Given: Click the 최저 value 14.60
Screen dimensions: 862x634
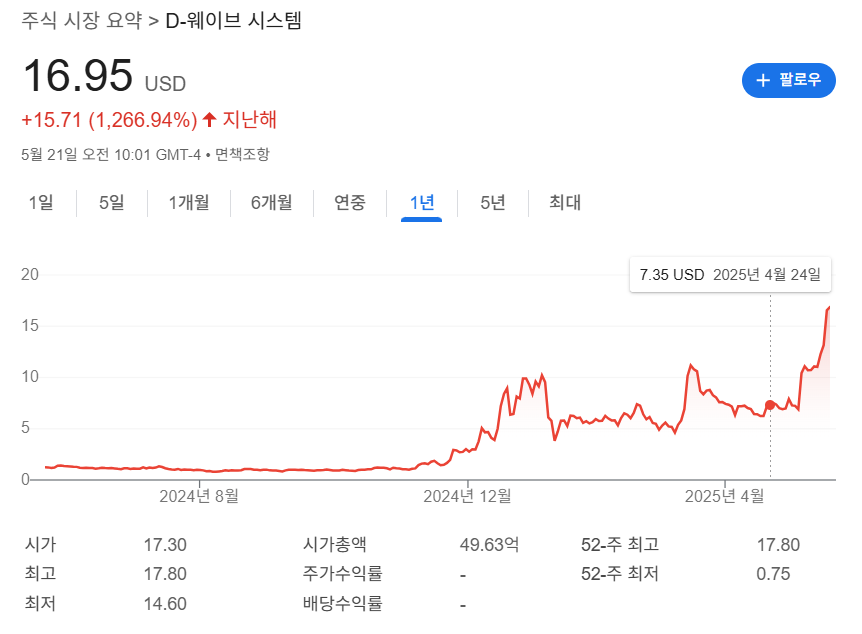Looking at the screenshot, I should tap(165, 604).
